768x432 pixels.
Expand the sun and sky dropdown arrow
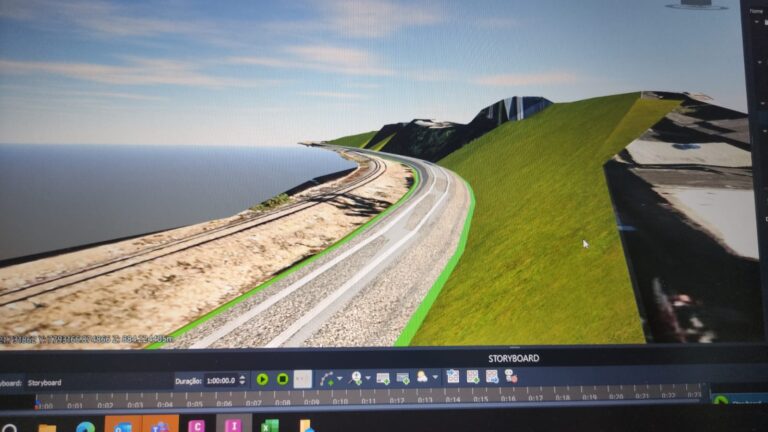pos(434,378)
